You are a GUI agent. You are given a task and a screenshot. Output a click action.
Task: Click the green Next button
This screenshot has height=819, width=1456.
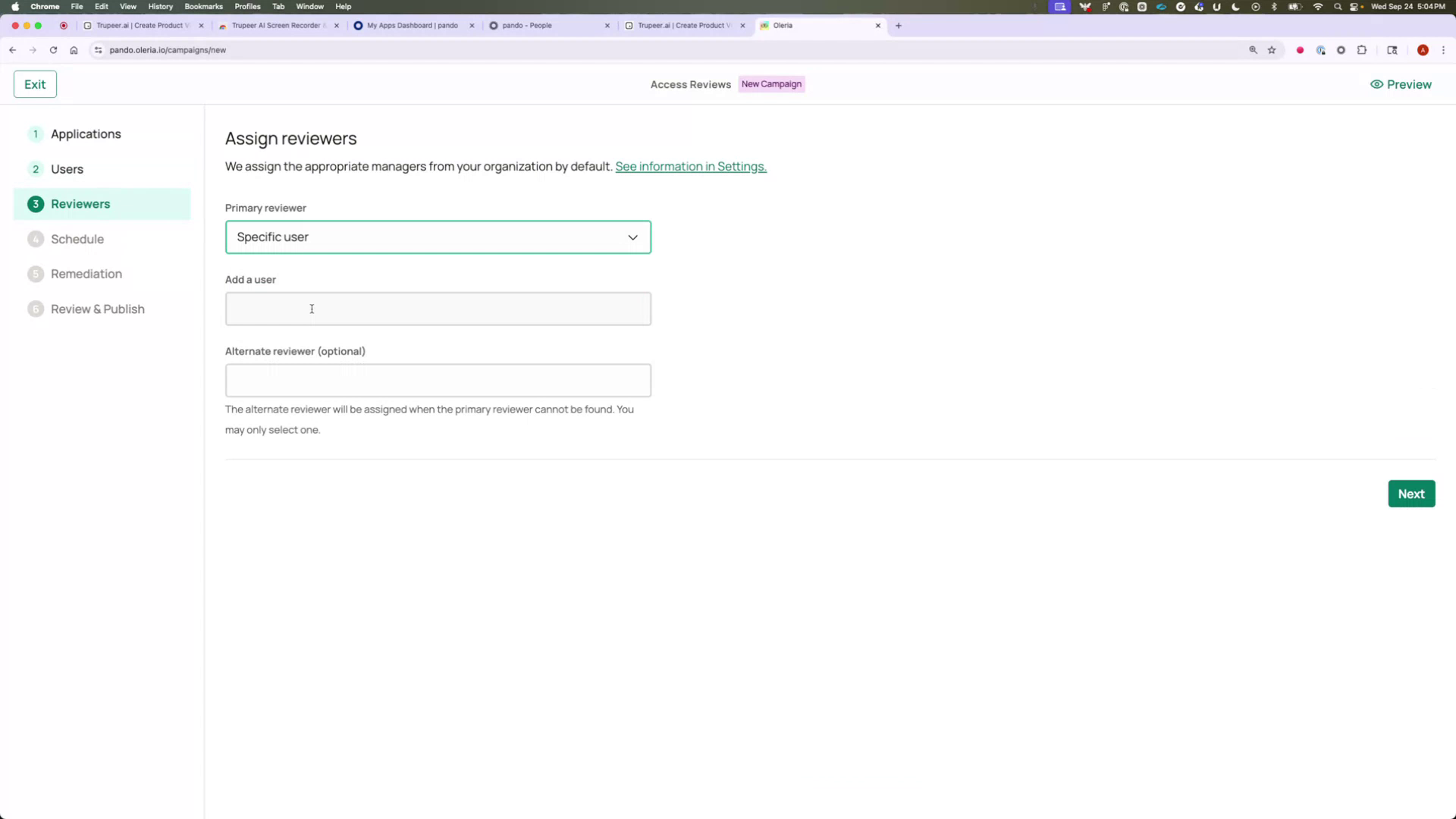1411,493
